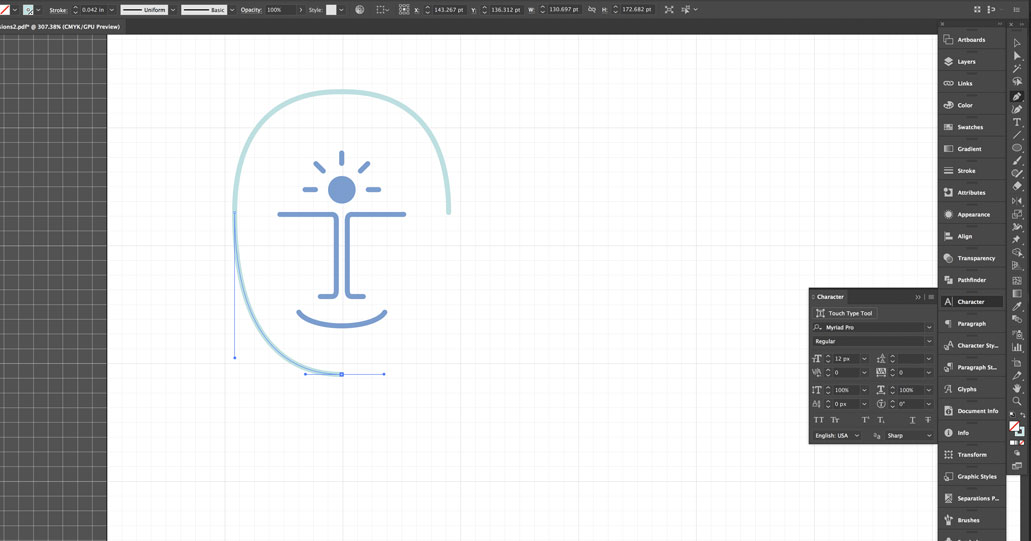The width and height of the screenshot is (1031, 541).
Task: Open the Layers panel
Action: (x=966, y=62)
